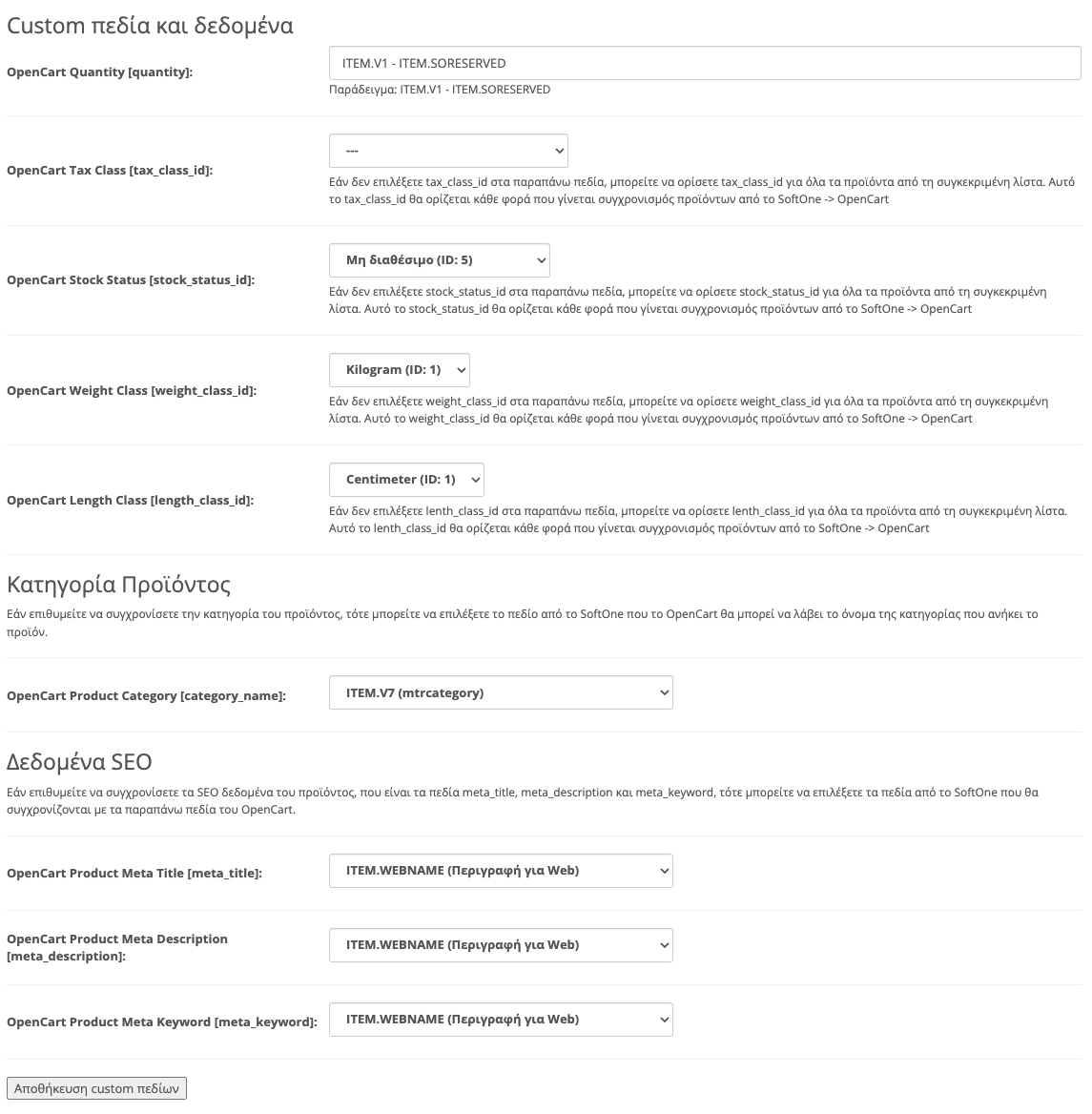Open the OpenCart Tax Class dropdown
The image size is (1092, 1114).
(448, 151)
